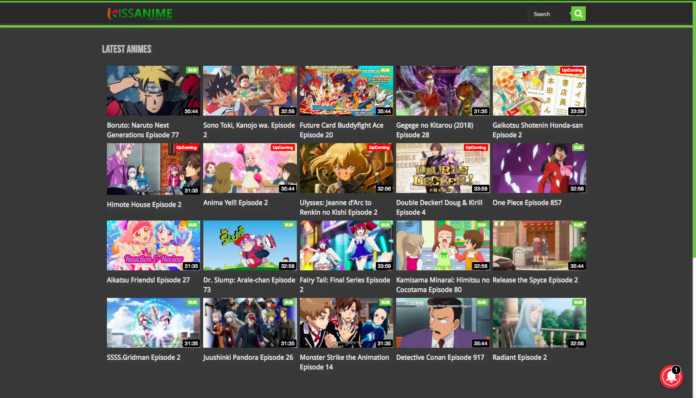Screen dimensions: 696x398
Task: Click UpComing badge on Double Decker! thumbnail
Action: 475,147
